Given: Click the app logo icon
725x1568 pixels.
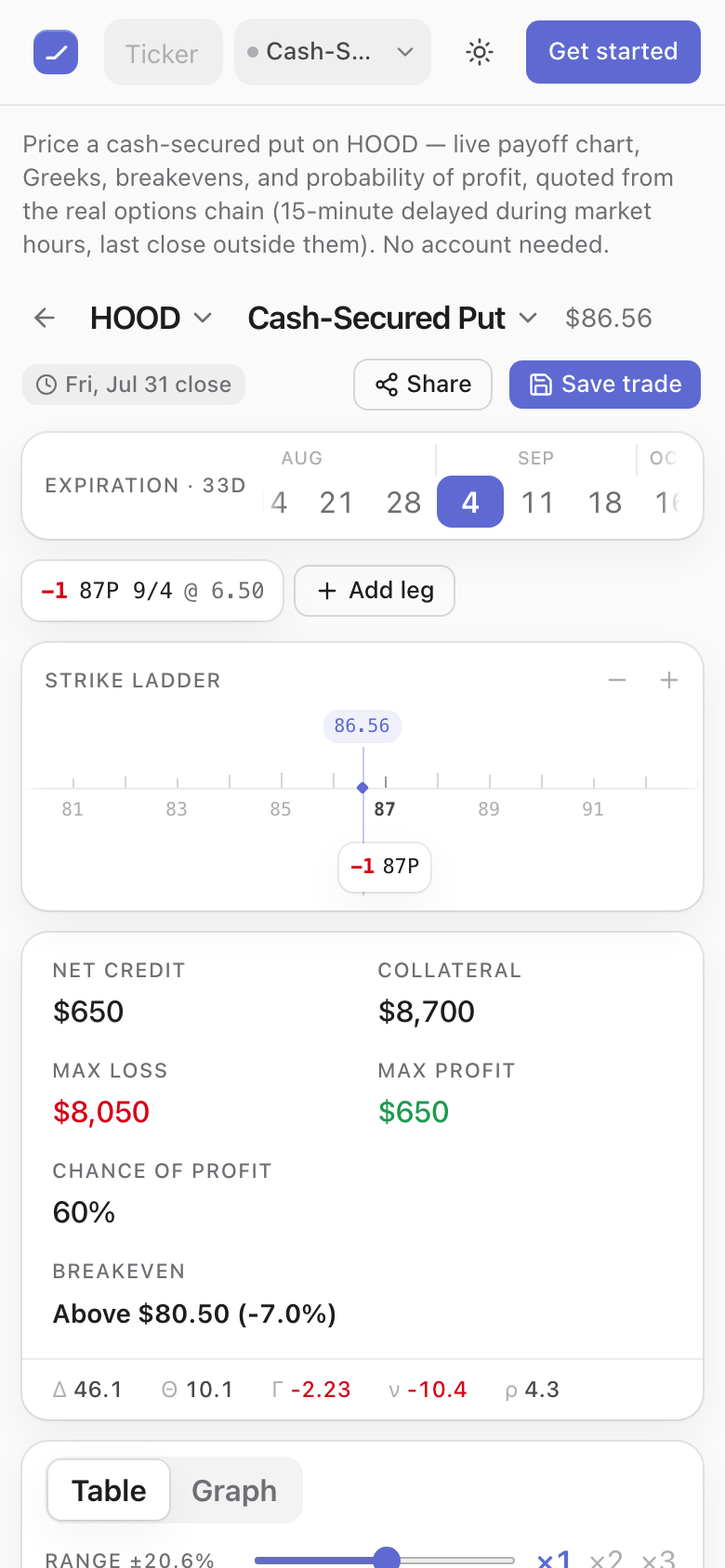Looking at the screenshot, I should [x=56, y=52].
